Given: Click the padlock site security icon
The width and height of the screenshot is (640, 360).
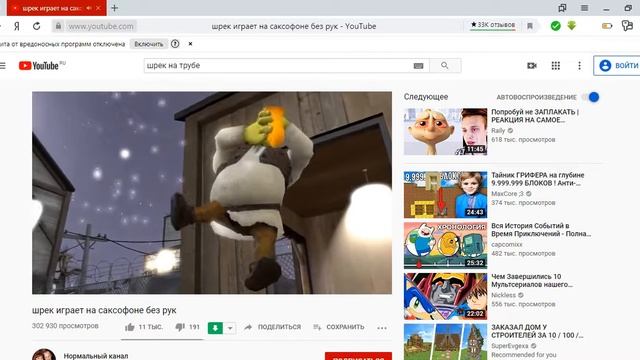Looking at the screenshot, I should [x=58, y=26].
